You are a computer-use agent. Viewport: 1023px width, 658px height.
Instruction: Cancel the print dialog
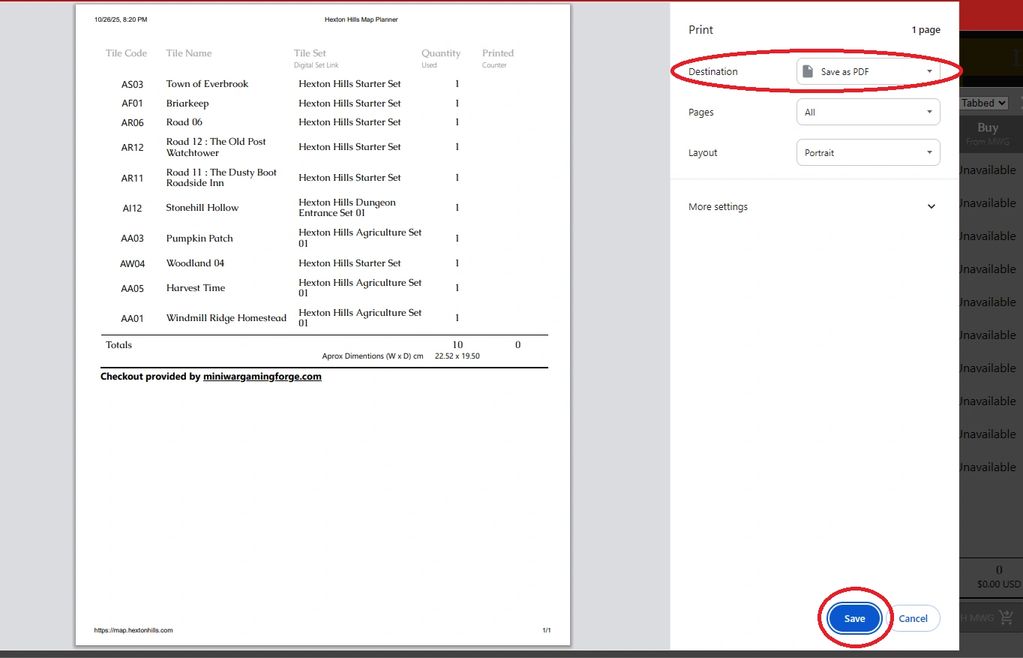[x=913, y=618]
